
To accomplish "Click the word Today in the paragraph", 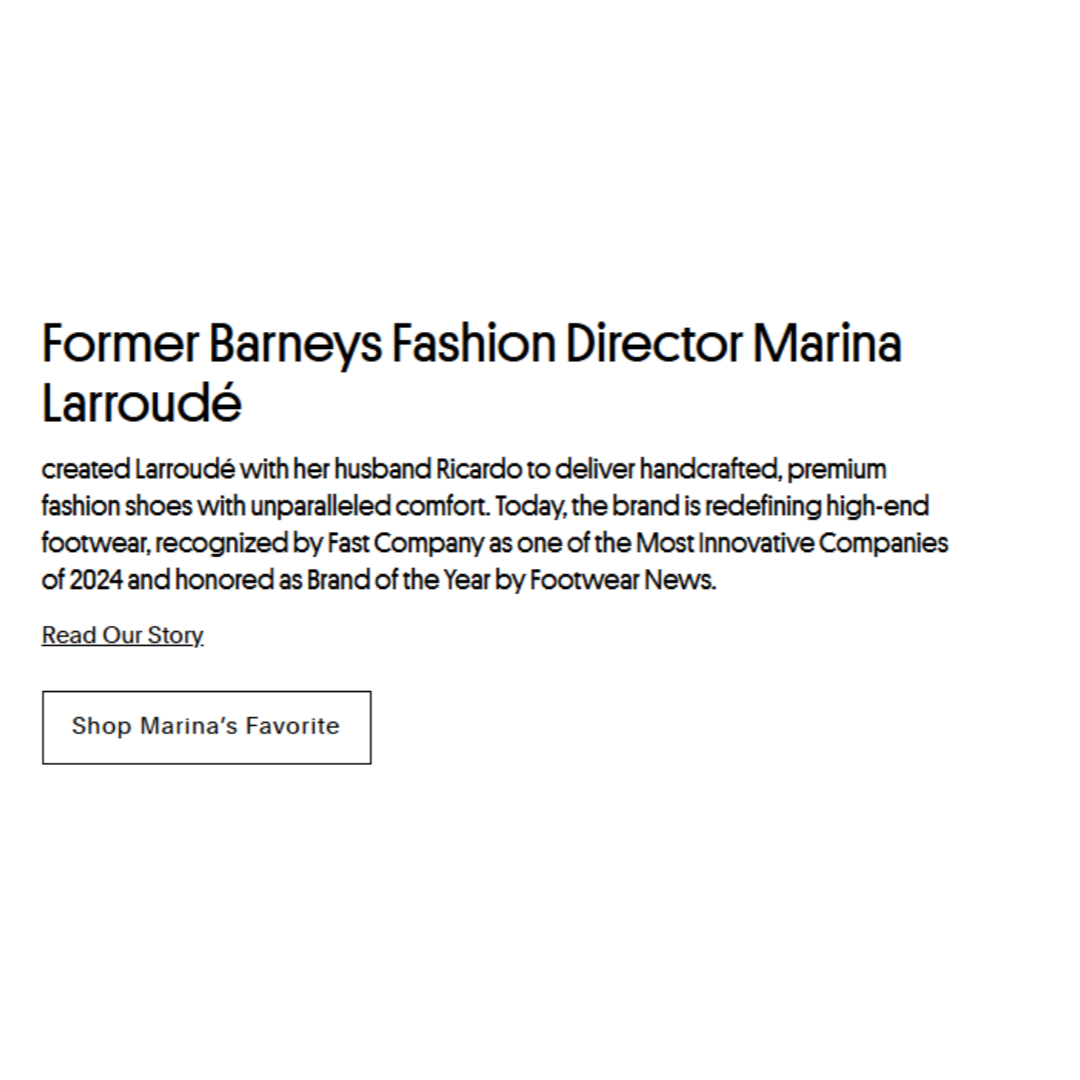I will click(x=530, y=506).
